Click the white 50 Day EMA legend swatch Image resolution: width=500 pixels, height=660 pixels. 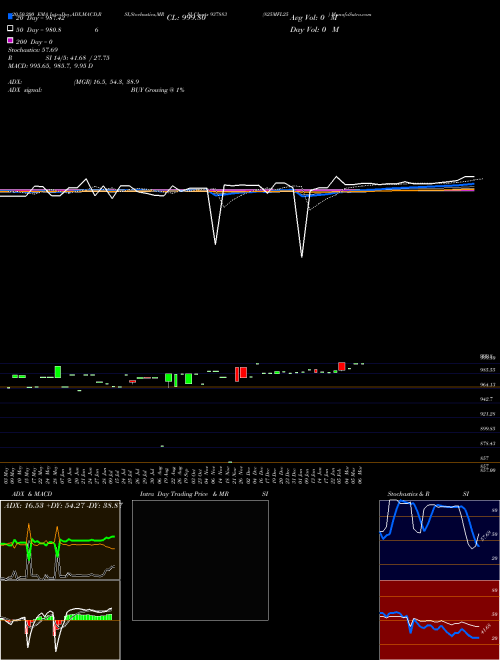point(10,28)
